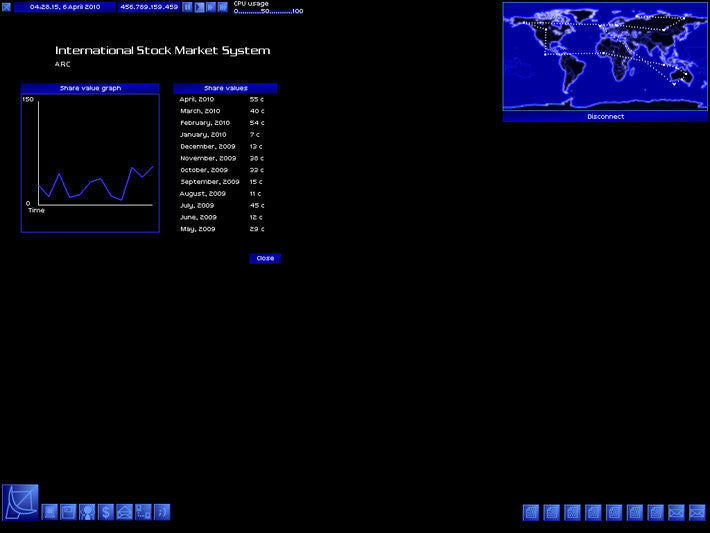Open the memory banks icon

point(68,512)
